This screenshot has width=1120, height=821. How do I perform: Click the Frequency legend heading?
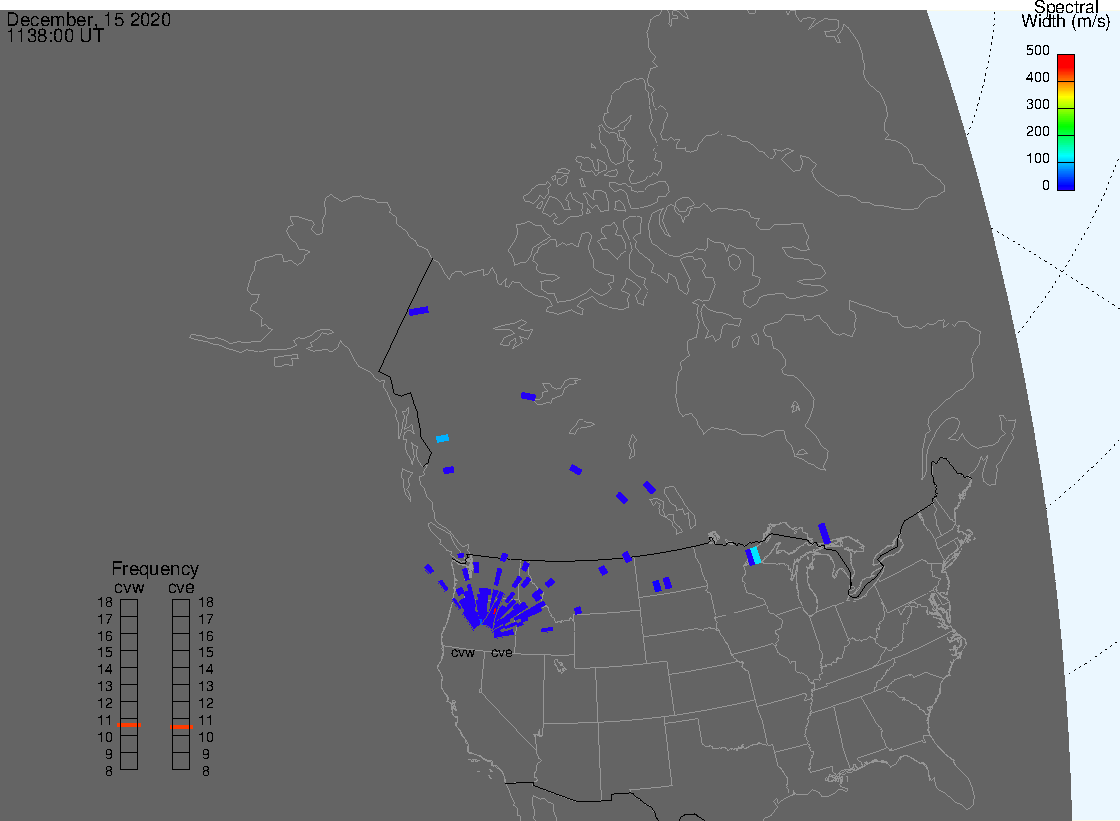pyautogui.click(x=155, y=569)
